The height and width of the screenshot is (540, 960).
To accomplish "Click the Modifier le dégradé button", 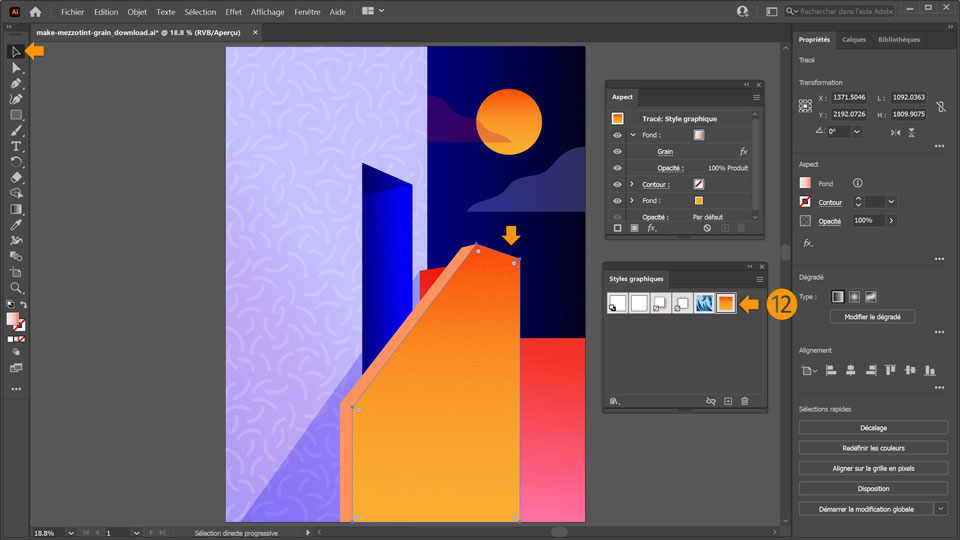I will pyautogui.click(x=872, y=317).
